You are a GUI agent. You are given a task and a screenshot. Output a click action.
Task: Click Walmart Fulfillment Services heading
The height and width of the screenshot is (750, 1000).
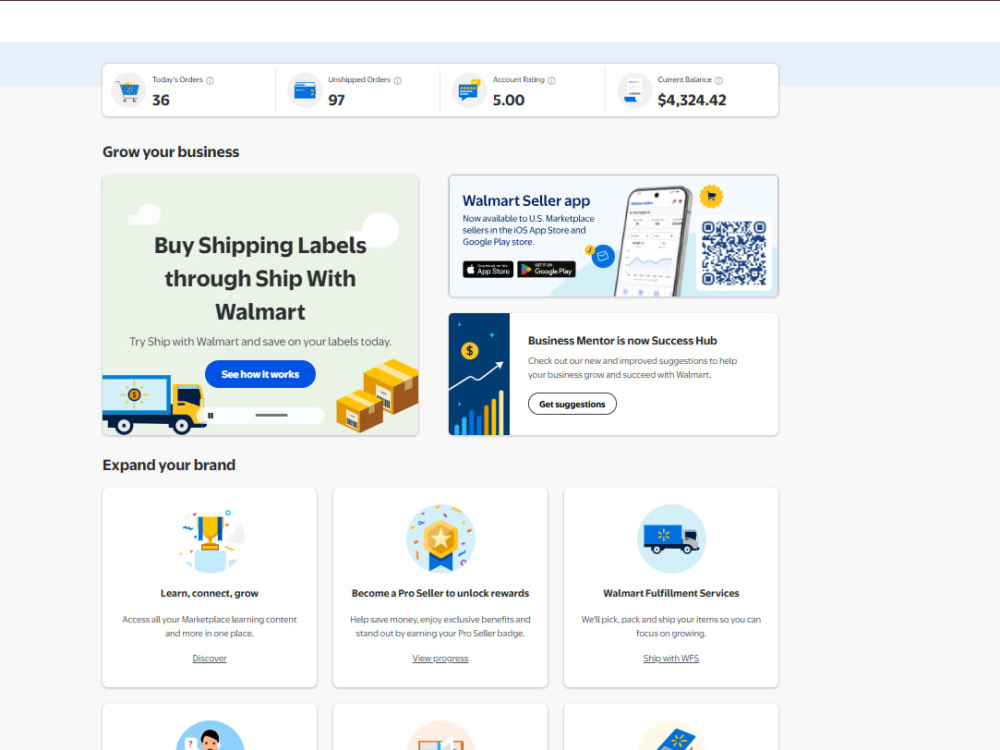pos(671,593)
